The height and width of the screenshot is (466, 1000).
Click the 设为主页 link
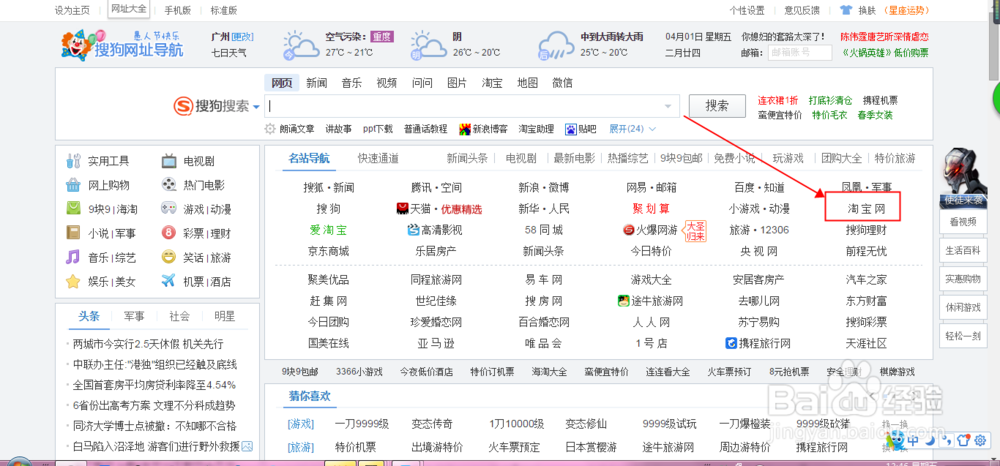(x=72, y=10)
